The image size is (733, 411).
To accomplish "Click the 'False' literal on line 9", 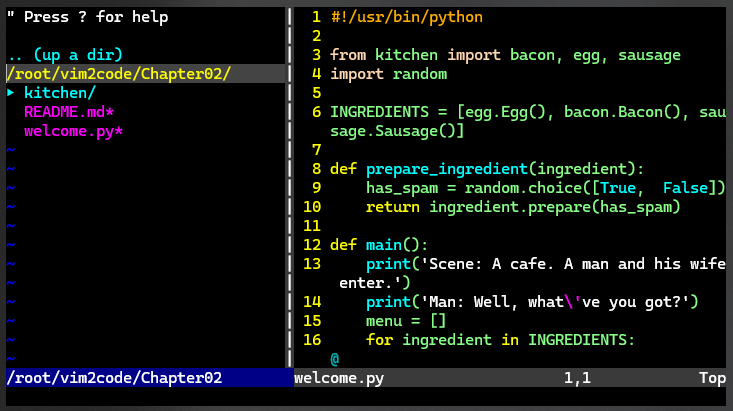I will tap(686, 188).
